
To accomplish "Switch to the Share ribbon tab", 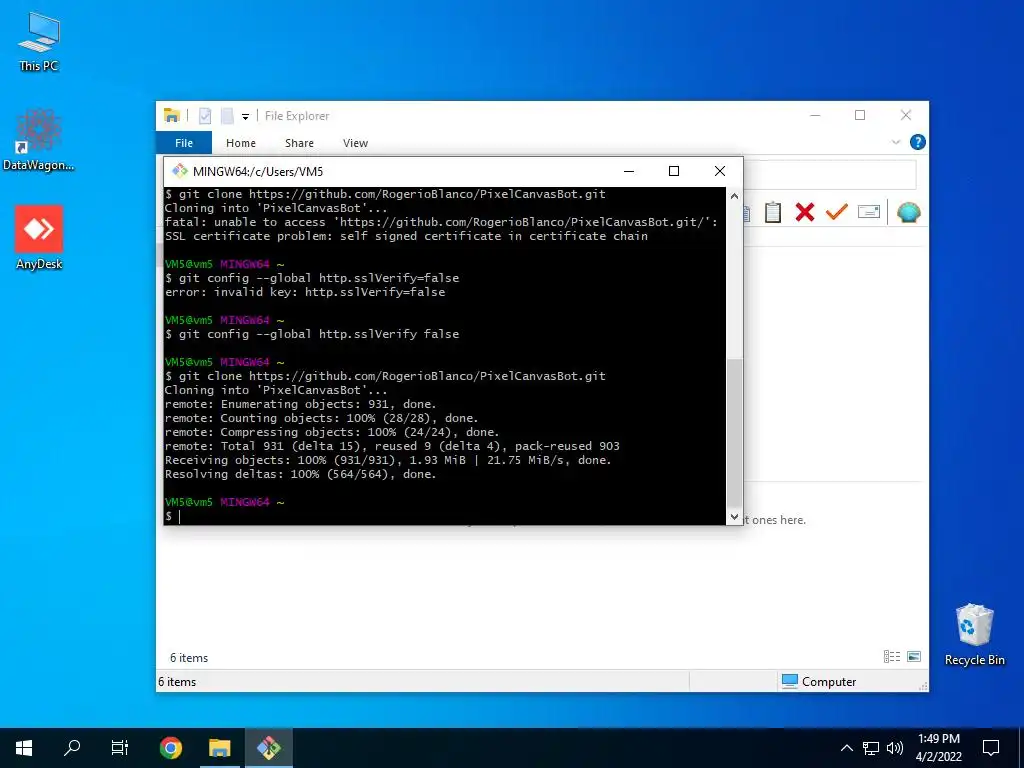I will pos(299,143).
